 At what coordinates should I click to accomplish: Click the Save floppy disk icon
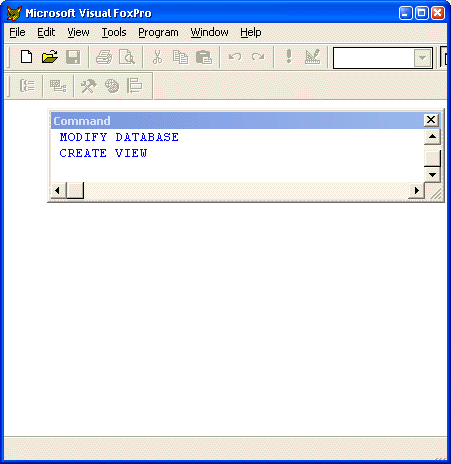73,57
